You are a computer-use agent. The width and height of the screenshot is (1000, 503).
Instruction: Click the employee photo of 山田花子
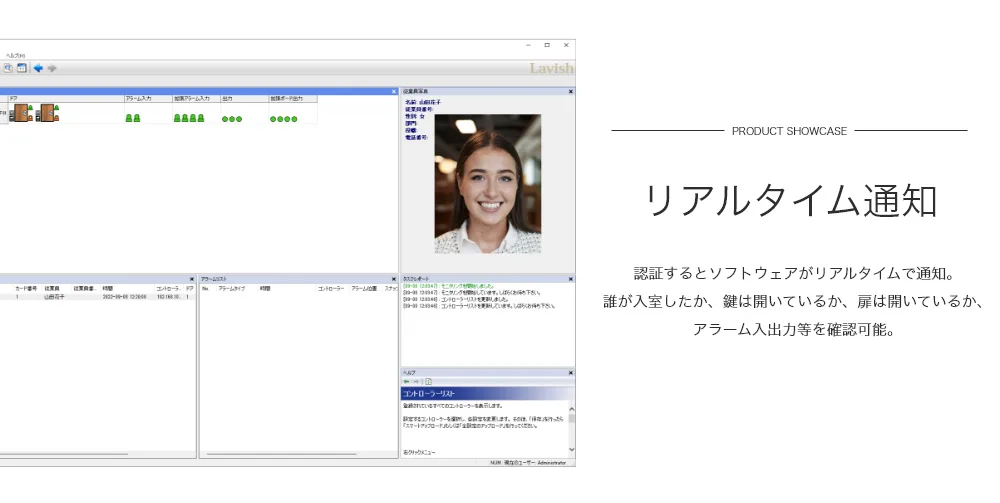click(488, 184)
